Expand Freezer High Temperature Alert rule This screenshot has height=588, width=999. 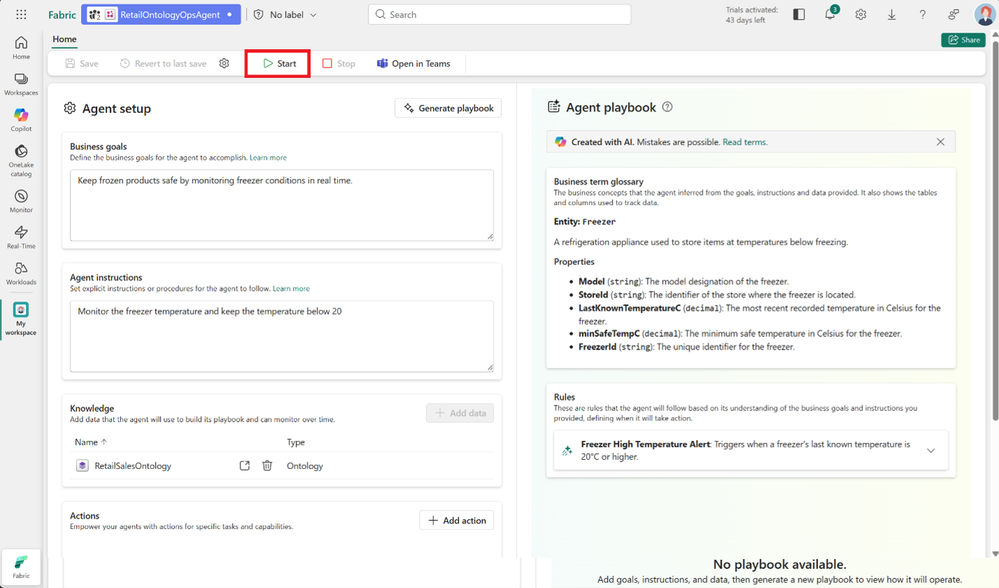[931, 450]
